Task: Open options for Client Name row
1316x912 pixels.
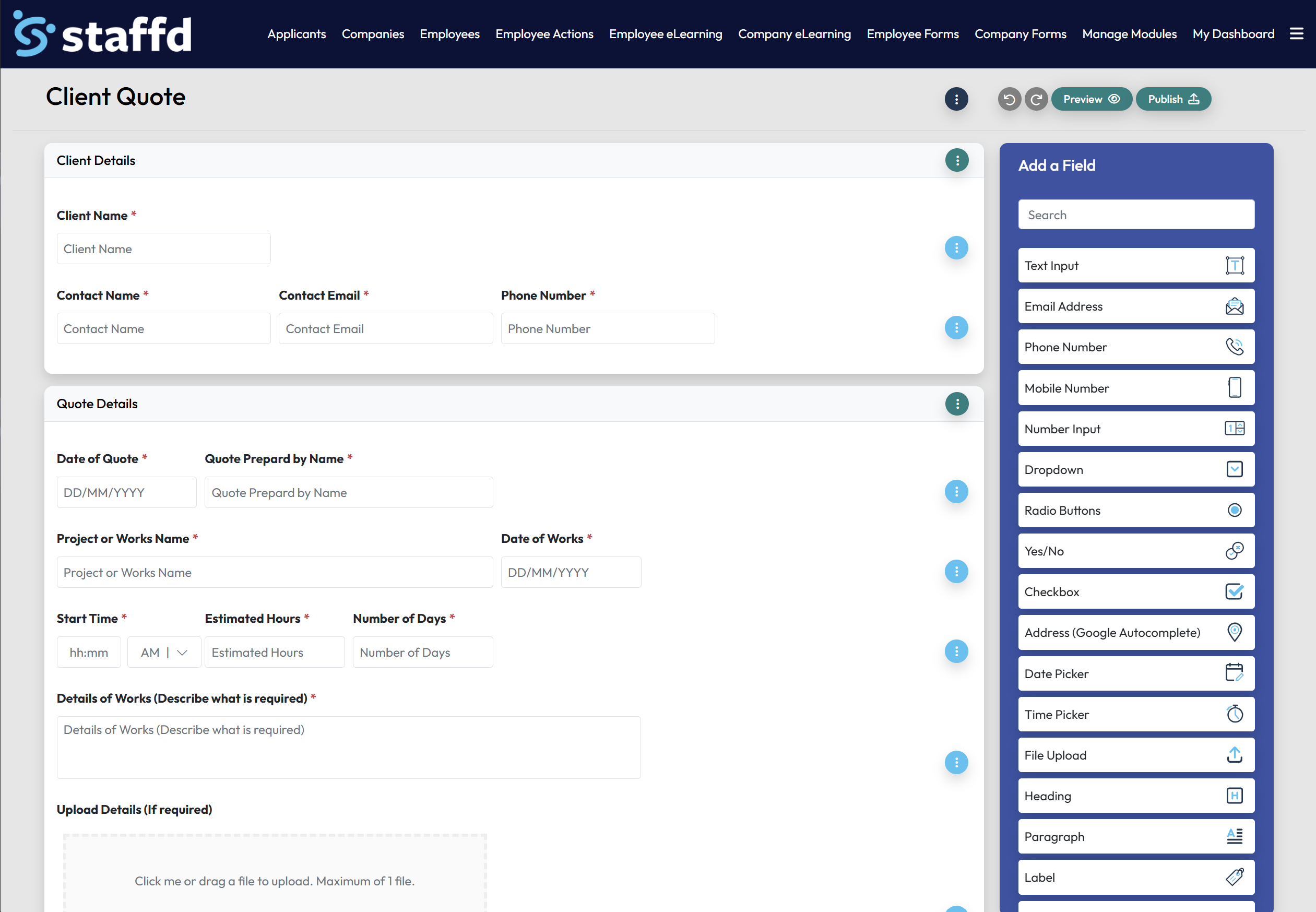Action: click(x=956, y=248)
